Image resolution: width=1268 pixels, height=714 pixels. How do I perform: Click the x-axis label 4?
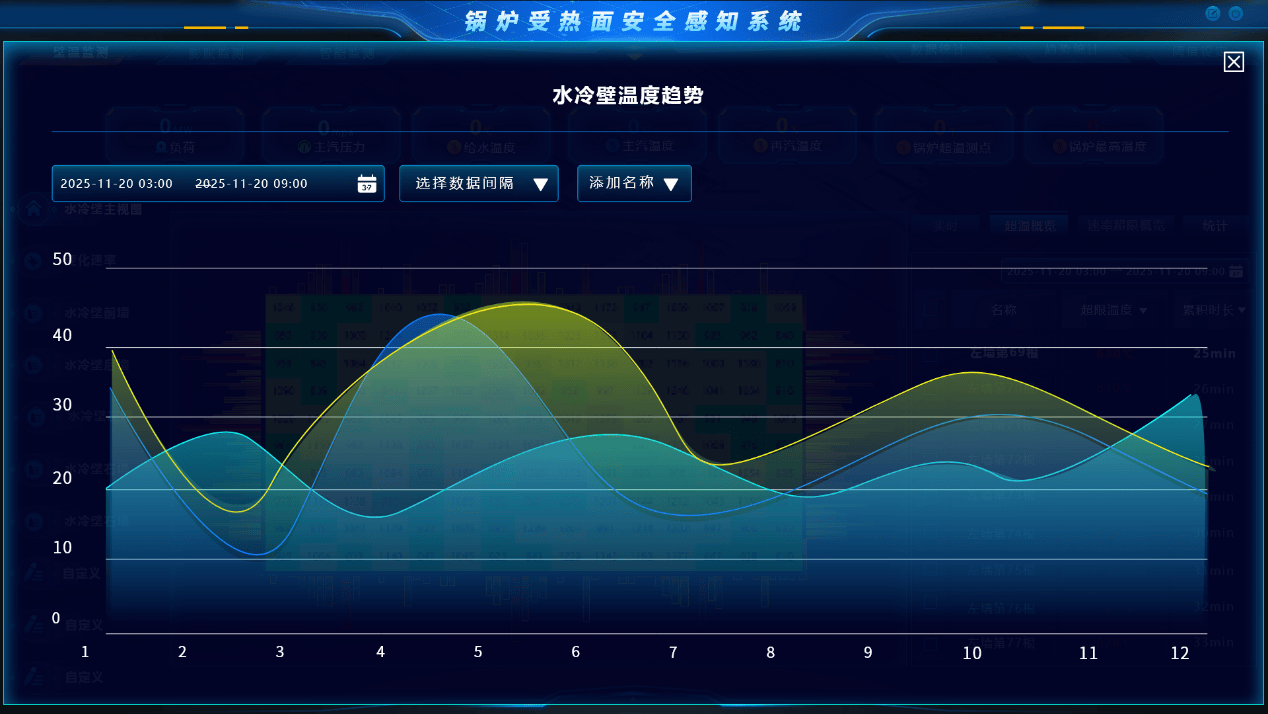[380, 652]
